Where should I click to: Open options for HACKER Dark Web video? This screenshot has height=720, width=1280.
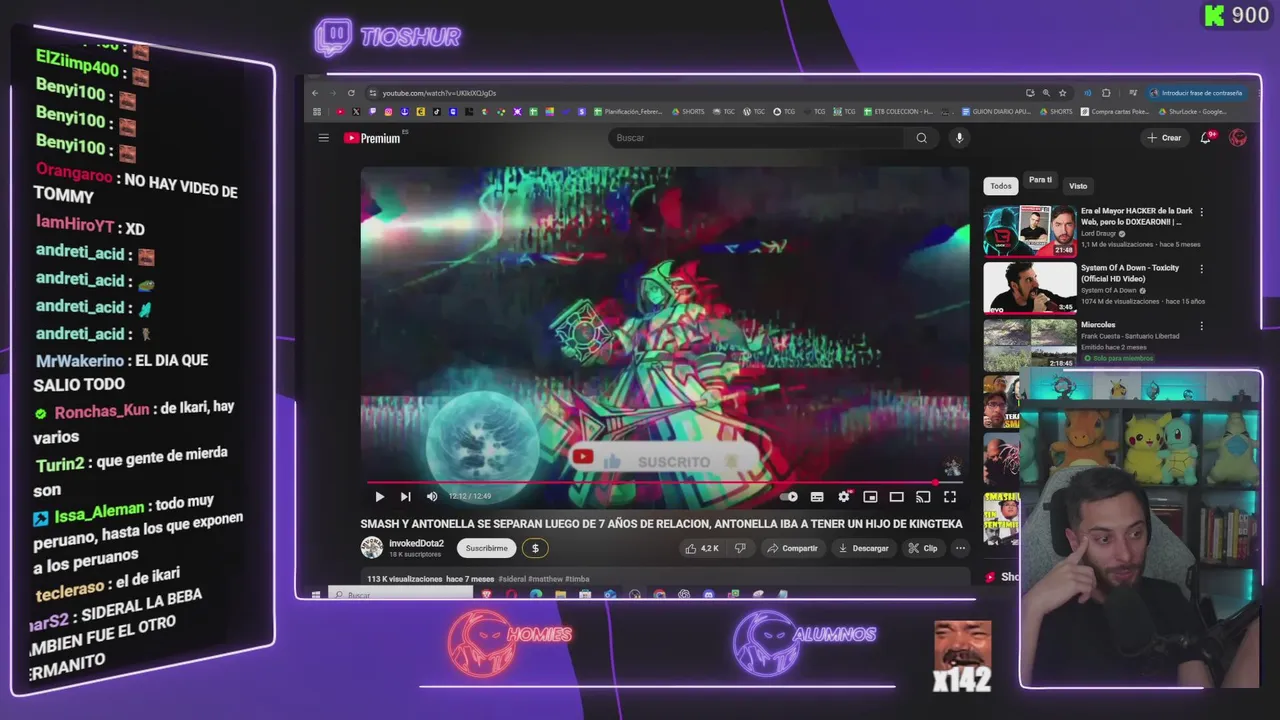[1201, 212]
